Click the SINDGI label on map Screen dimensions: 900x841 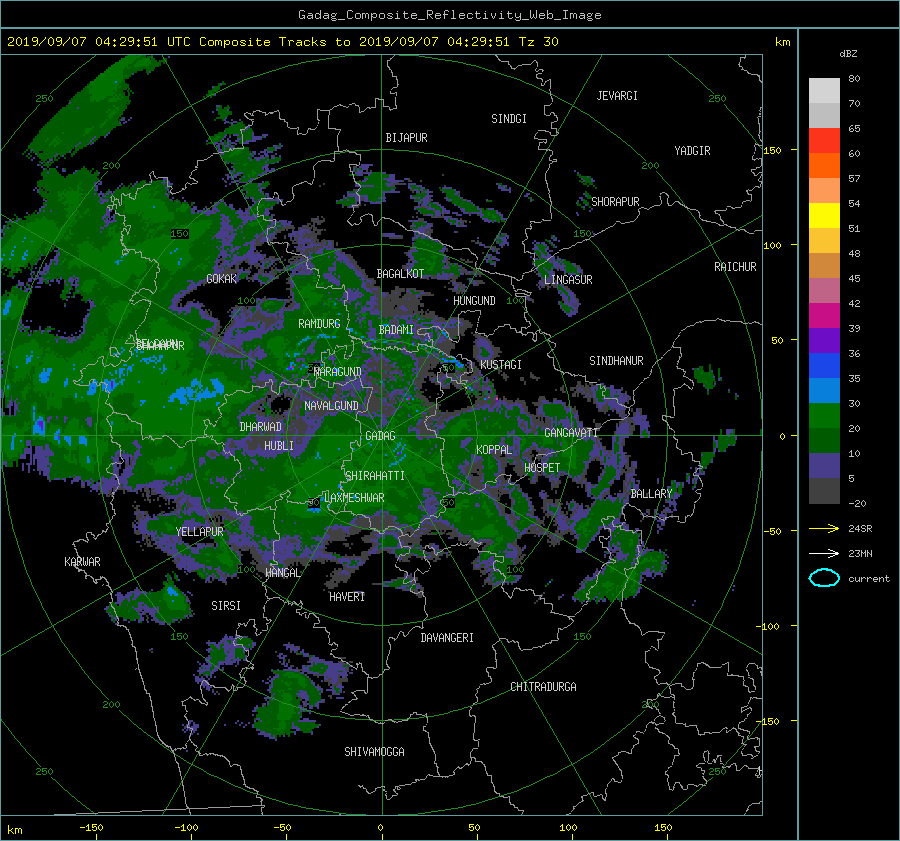tap(509, 119)
